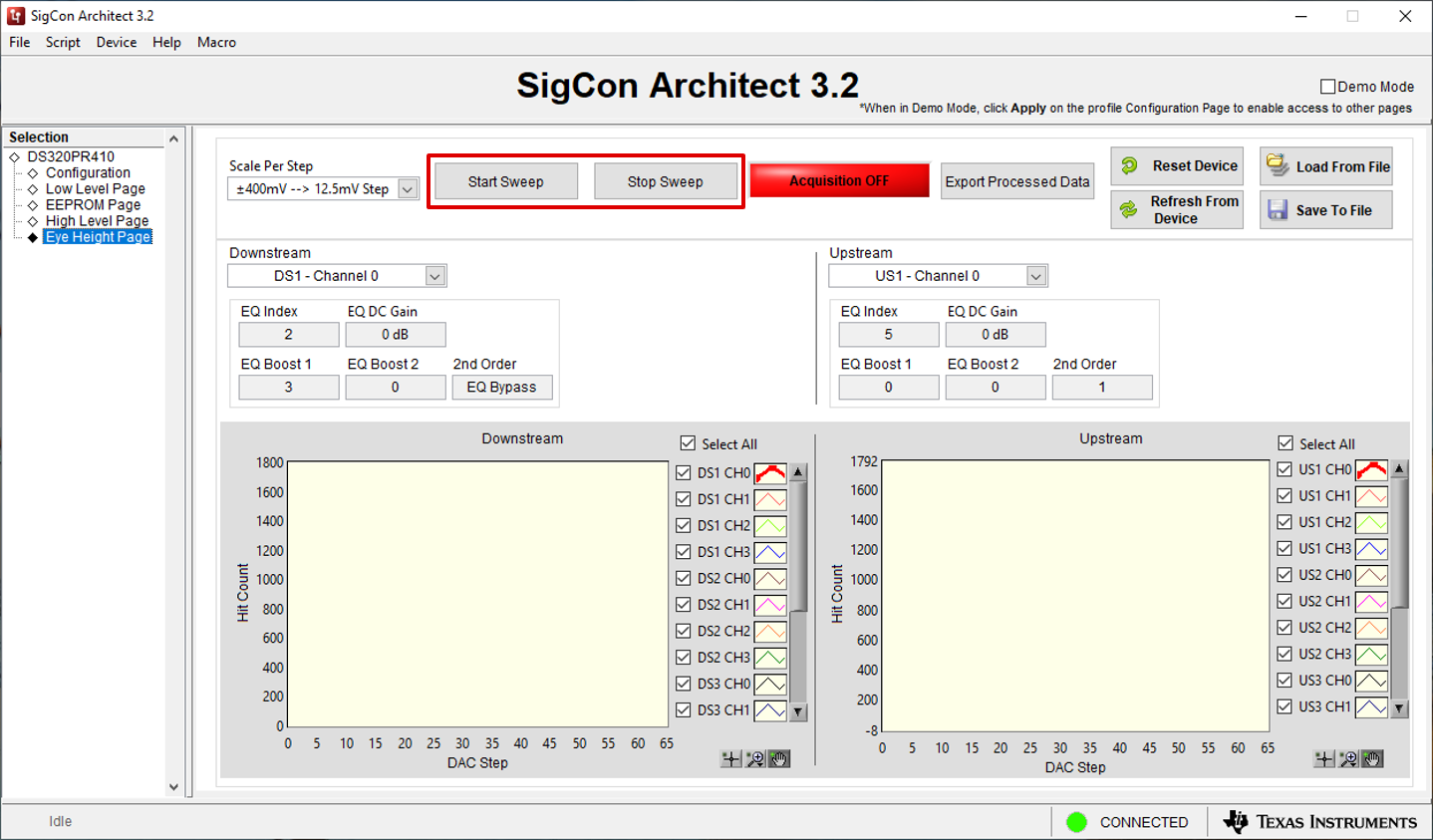Click the Downstream EQ Index value field
Image resolution: width=1433 pixels, height=840 pixels.
[289, 335]
